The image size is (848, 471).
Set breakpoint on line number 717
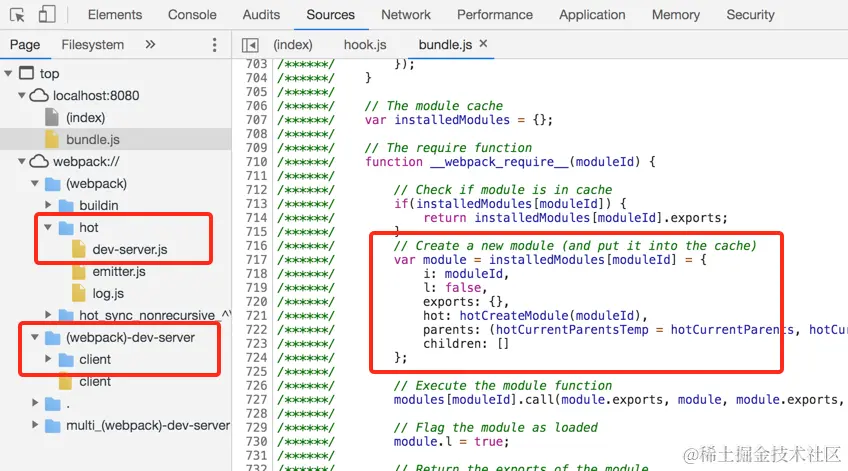point(256,260)
